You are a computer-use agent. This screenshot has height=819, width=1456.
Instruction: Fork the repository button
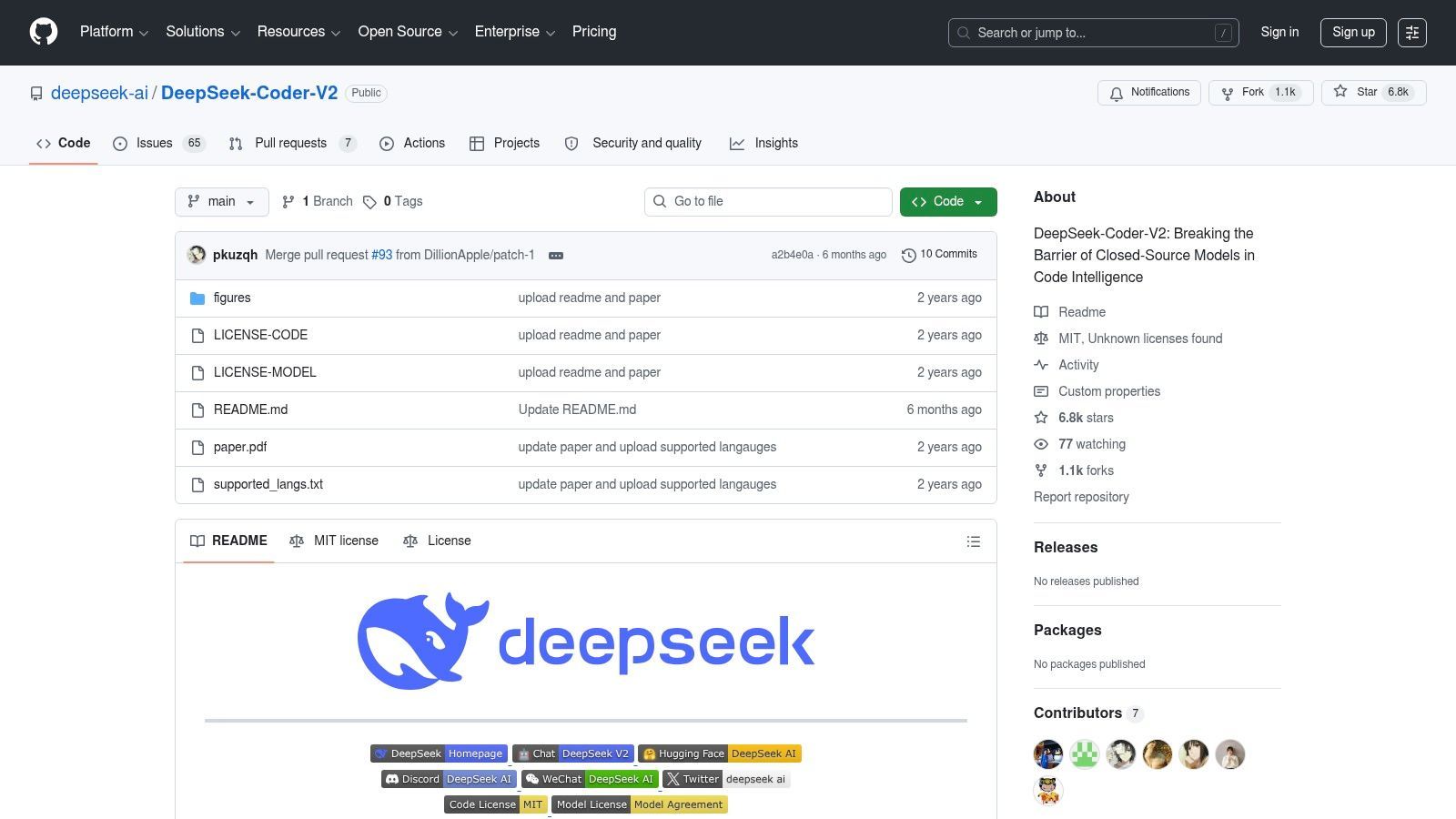[1260, 93]
